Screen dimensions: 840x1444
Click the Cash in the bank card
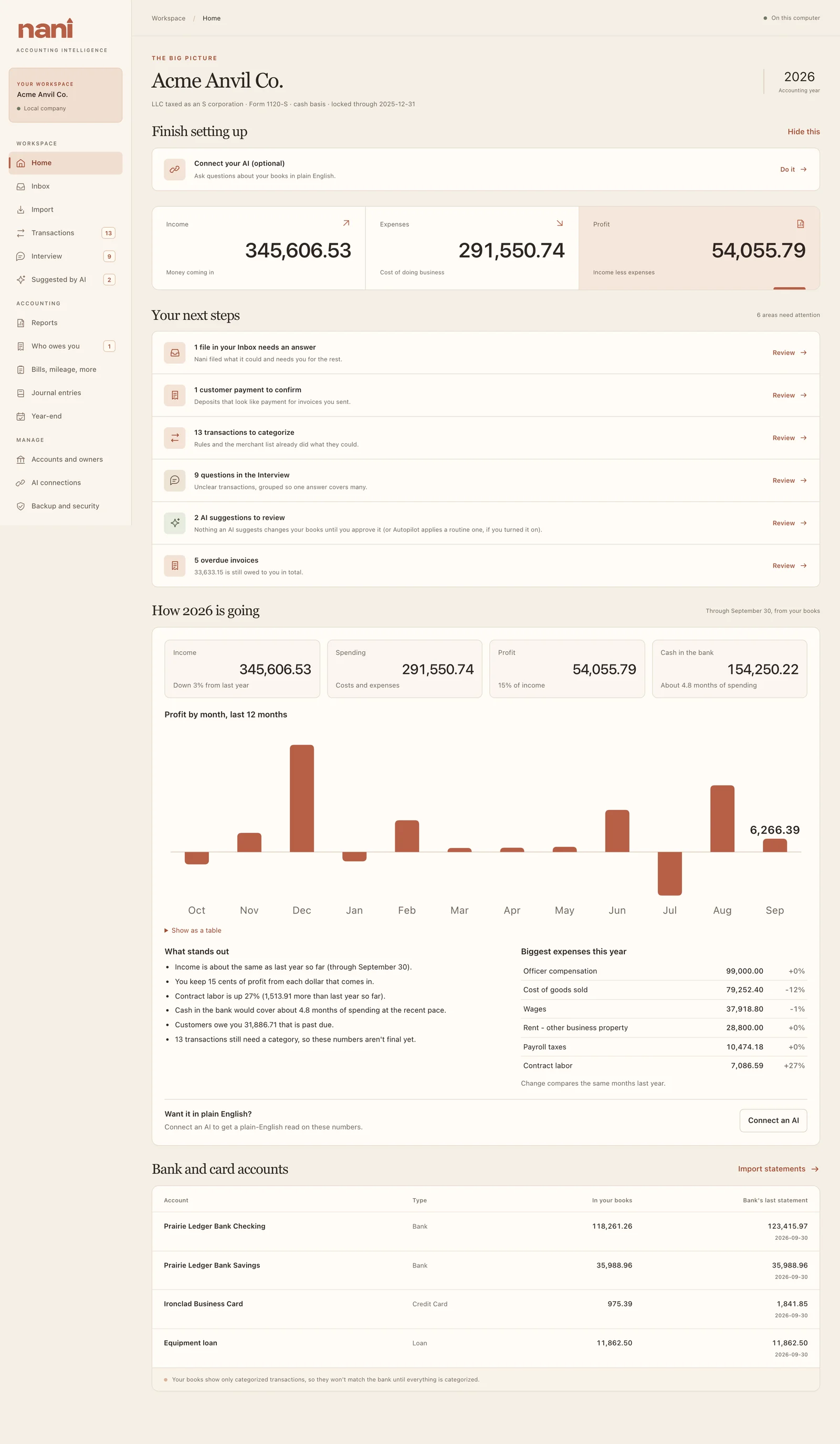[729, 669]
